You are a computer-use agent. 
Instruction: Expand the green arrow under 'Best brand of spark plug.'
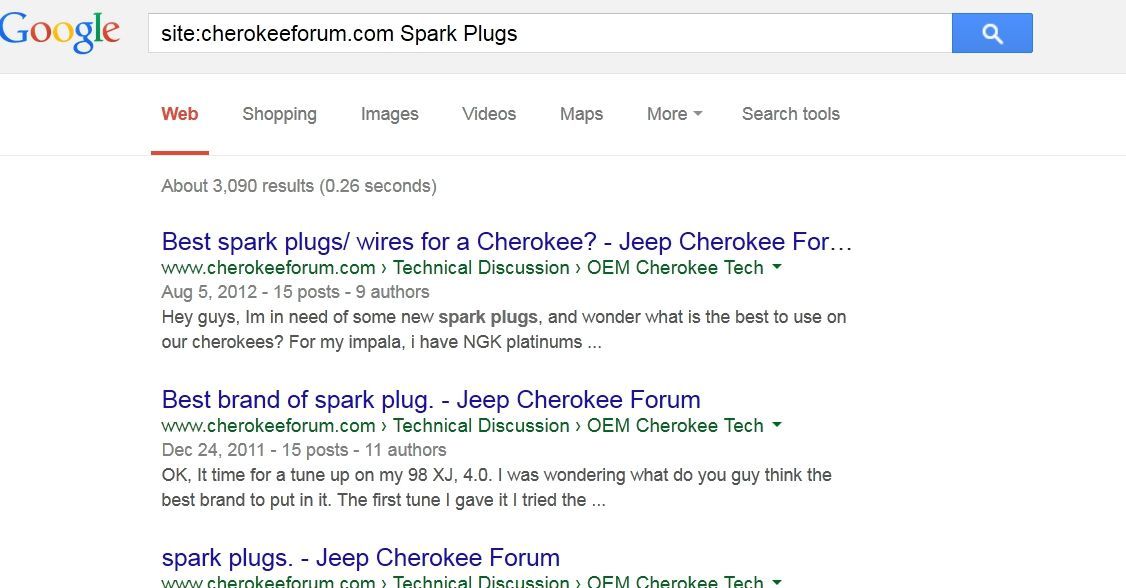tap(777, 426)
